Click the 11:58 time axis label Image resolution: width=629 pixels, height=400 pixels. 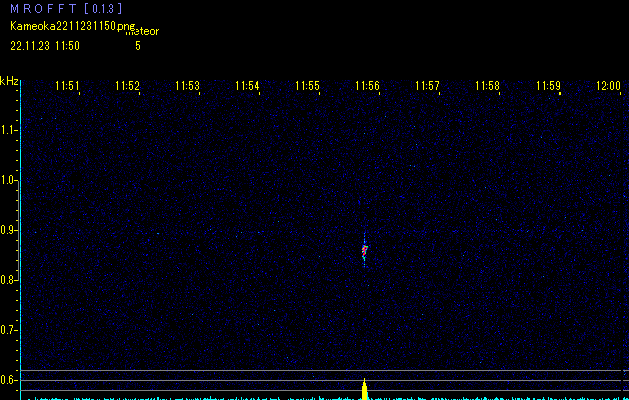pyautogui.click(x=487, y=86)
